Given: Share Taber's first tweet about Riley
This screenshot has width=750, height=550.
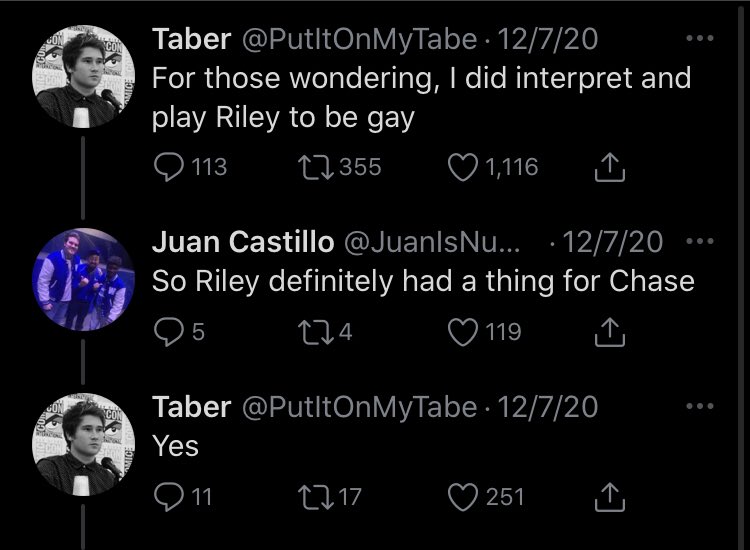Looking at the screenshot, I should 606,167.
